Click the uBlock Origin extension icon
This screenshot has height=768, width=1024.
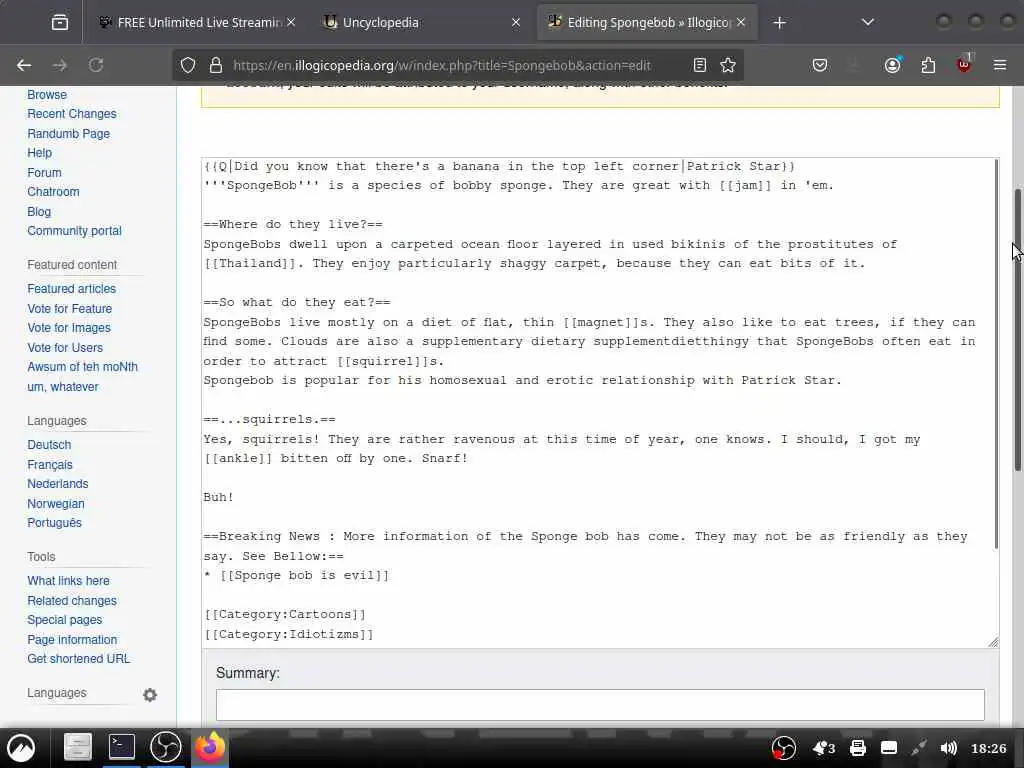(964, 64)
